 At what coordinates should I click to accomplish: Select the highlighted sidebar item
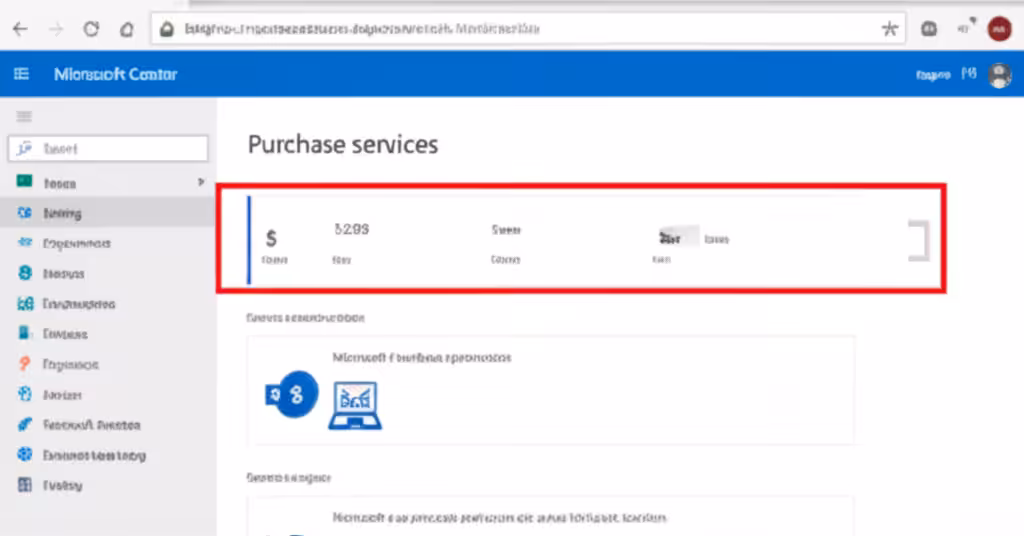click(108, 213)
